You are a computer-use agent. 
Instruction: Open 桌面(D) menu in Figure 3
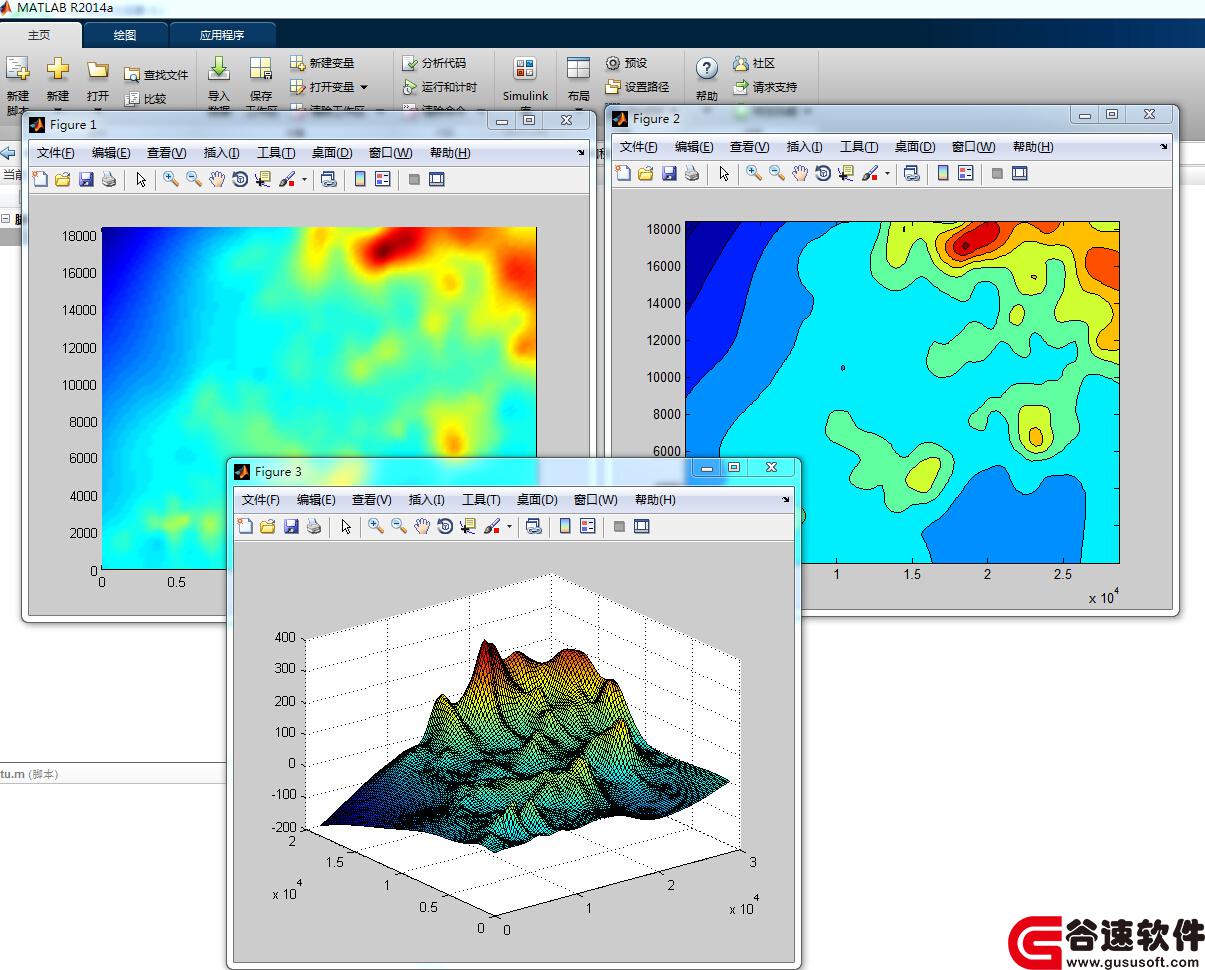(537, 499)
